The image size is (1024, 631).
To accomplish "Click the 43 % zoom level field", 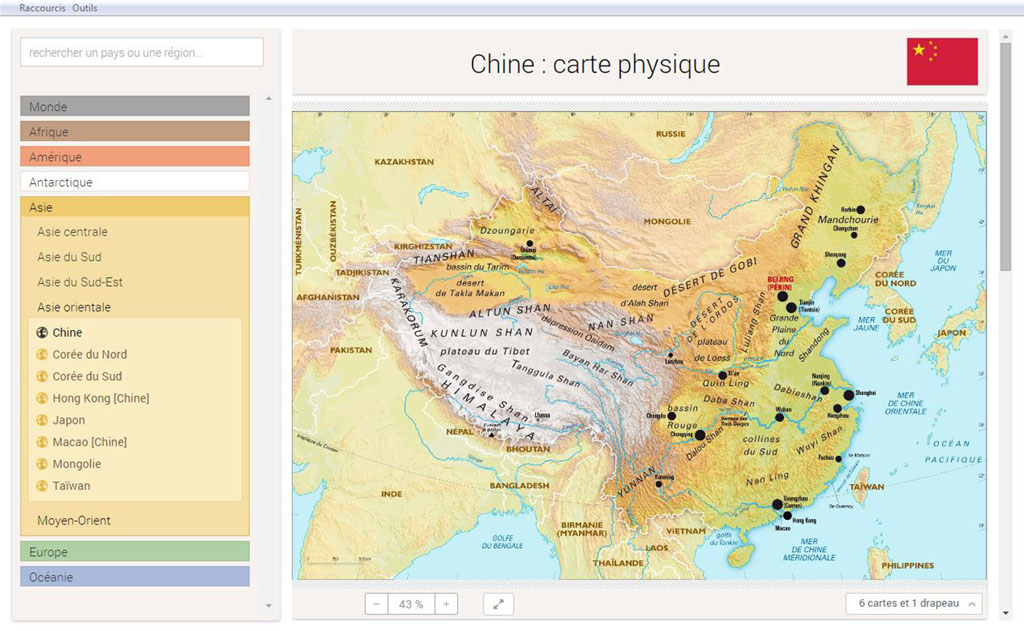I will click(x=411, y=604).
